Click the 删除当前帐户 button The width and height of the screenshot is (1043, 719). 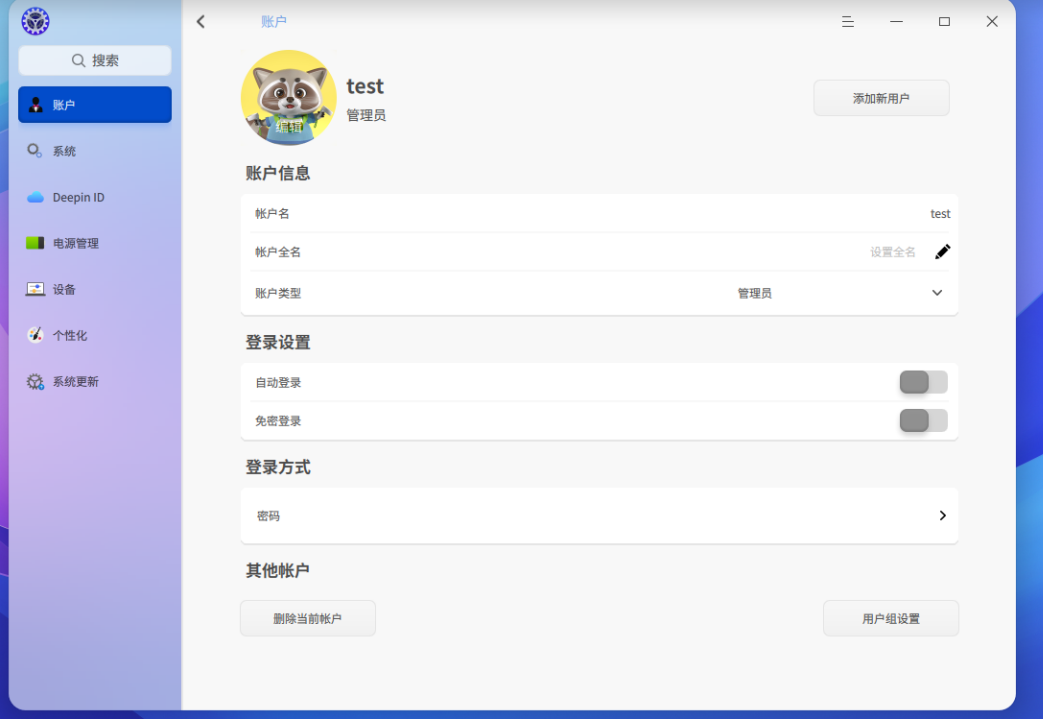(307, 619)
